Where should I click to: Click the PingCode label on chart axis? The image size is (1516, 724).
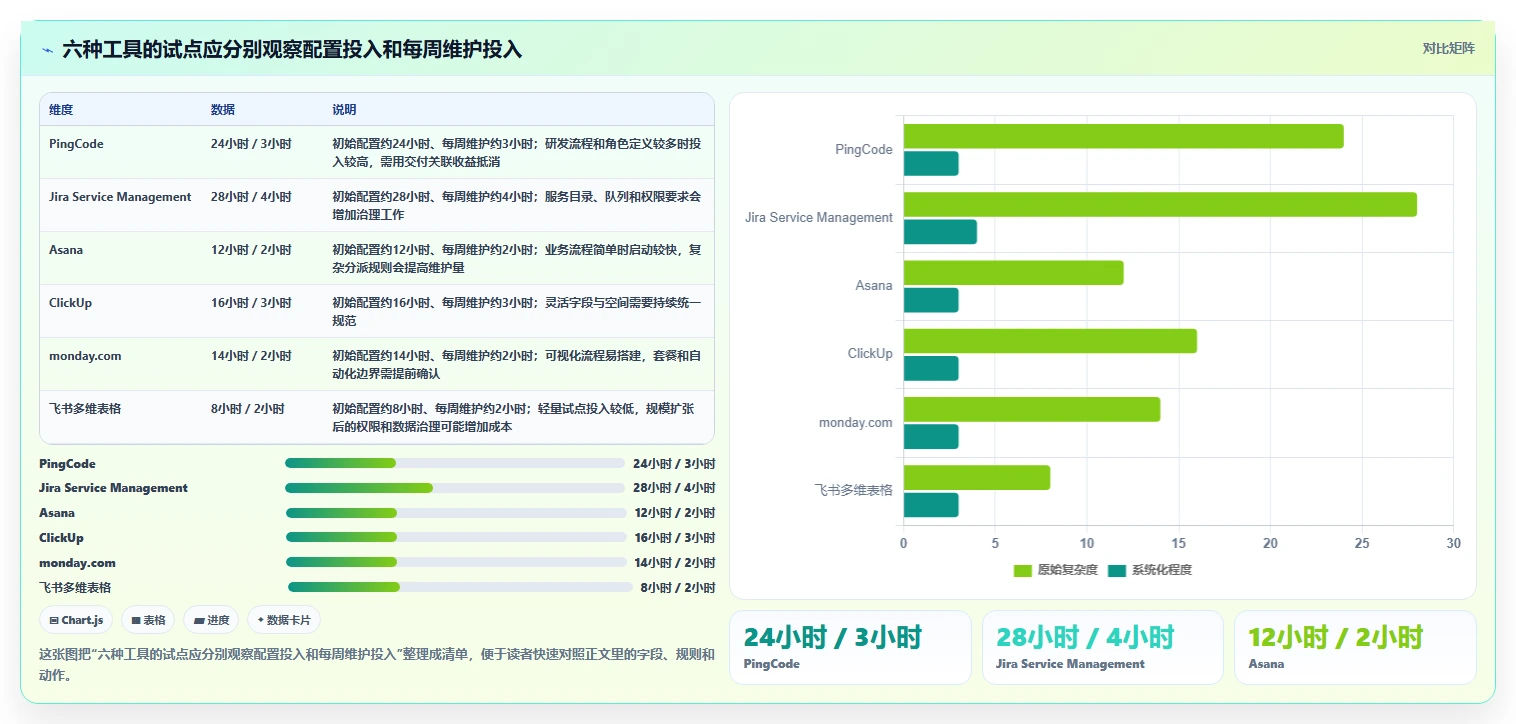864,150
